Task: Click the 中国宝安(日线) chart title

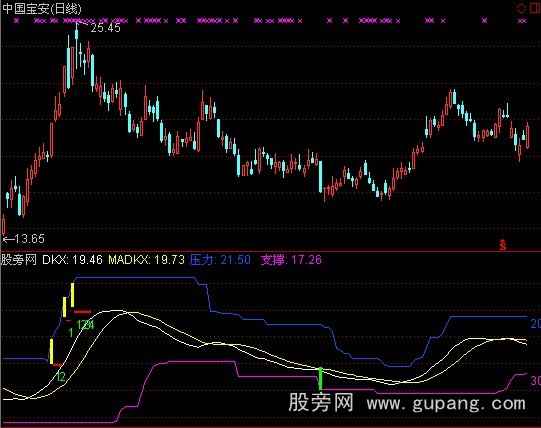Action: 42,9
